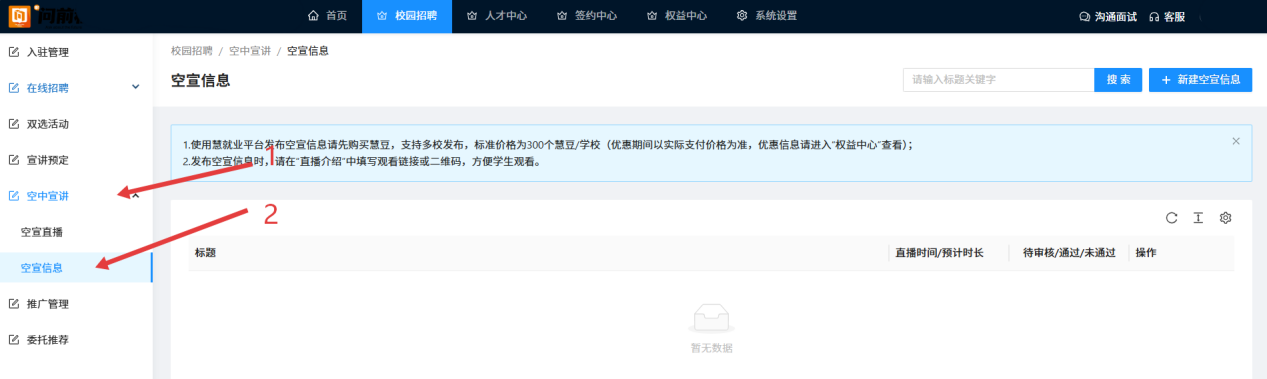Click the chat bubble icon beside 沟通面试

point(1085,17)
